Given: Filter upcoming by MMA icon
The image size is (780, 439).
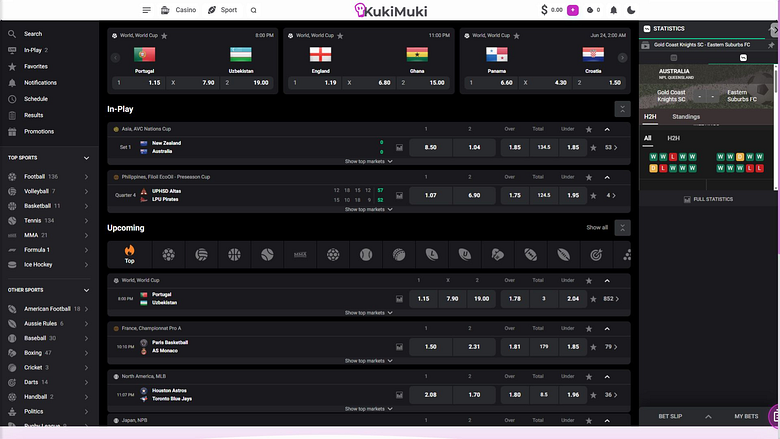Looking at the screenshot, I should 300,255.
